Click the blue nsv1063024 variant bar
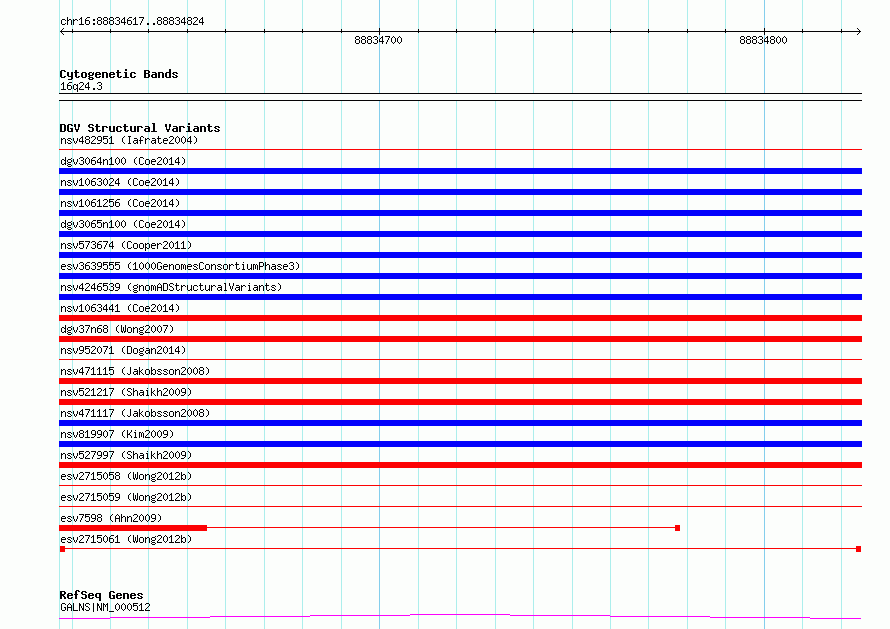 point(460,192)
